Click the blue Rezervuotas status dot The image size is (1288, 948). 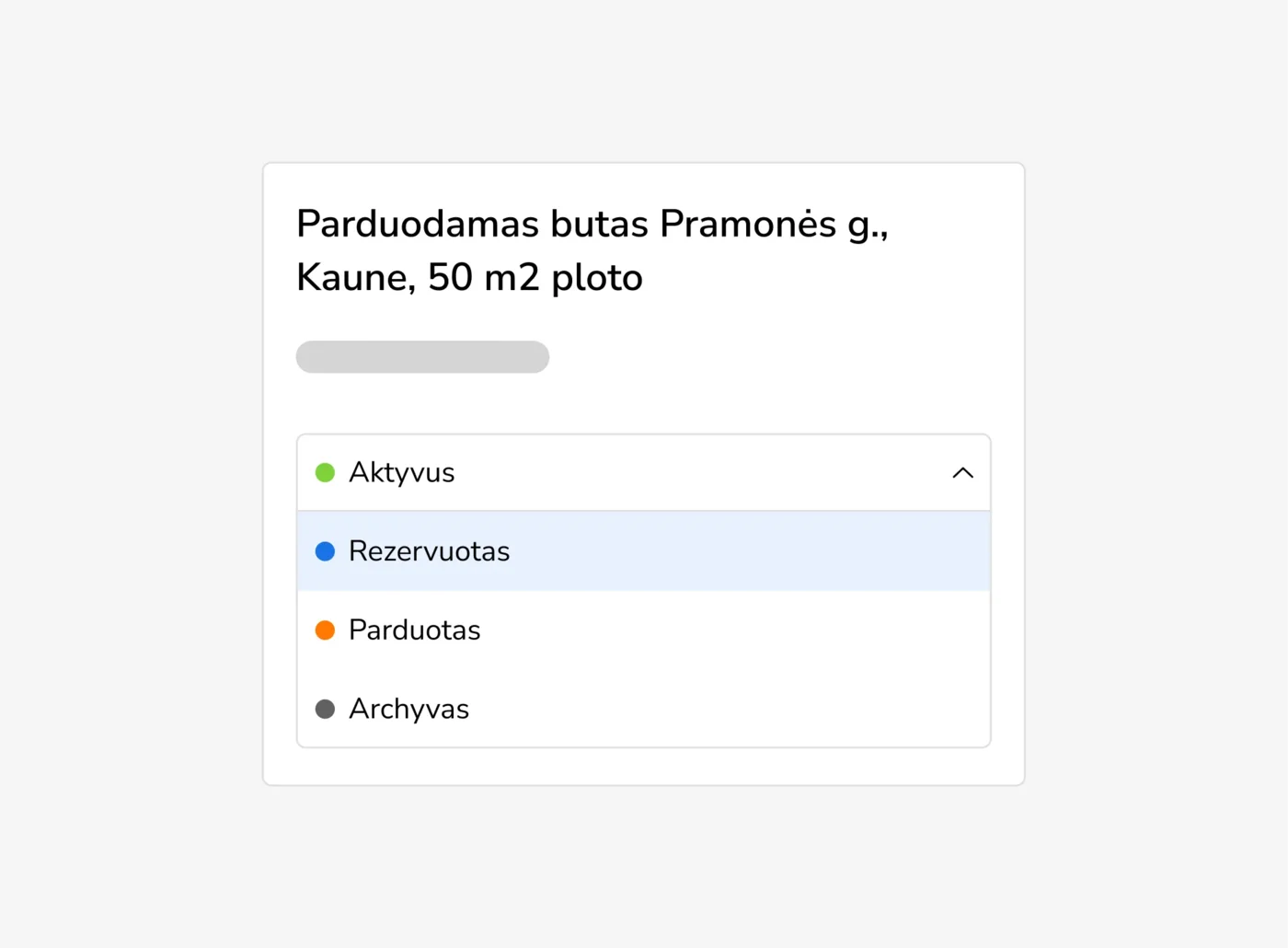[325, 551]
